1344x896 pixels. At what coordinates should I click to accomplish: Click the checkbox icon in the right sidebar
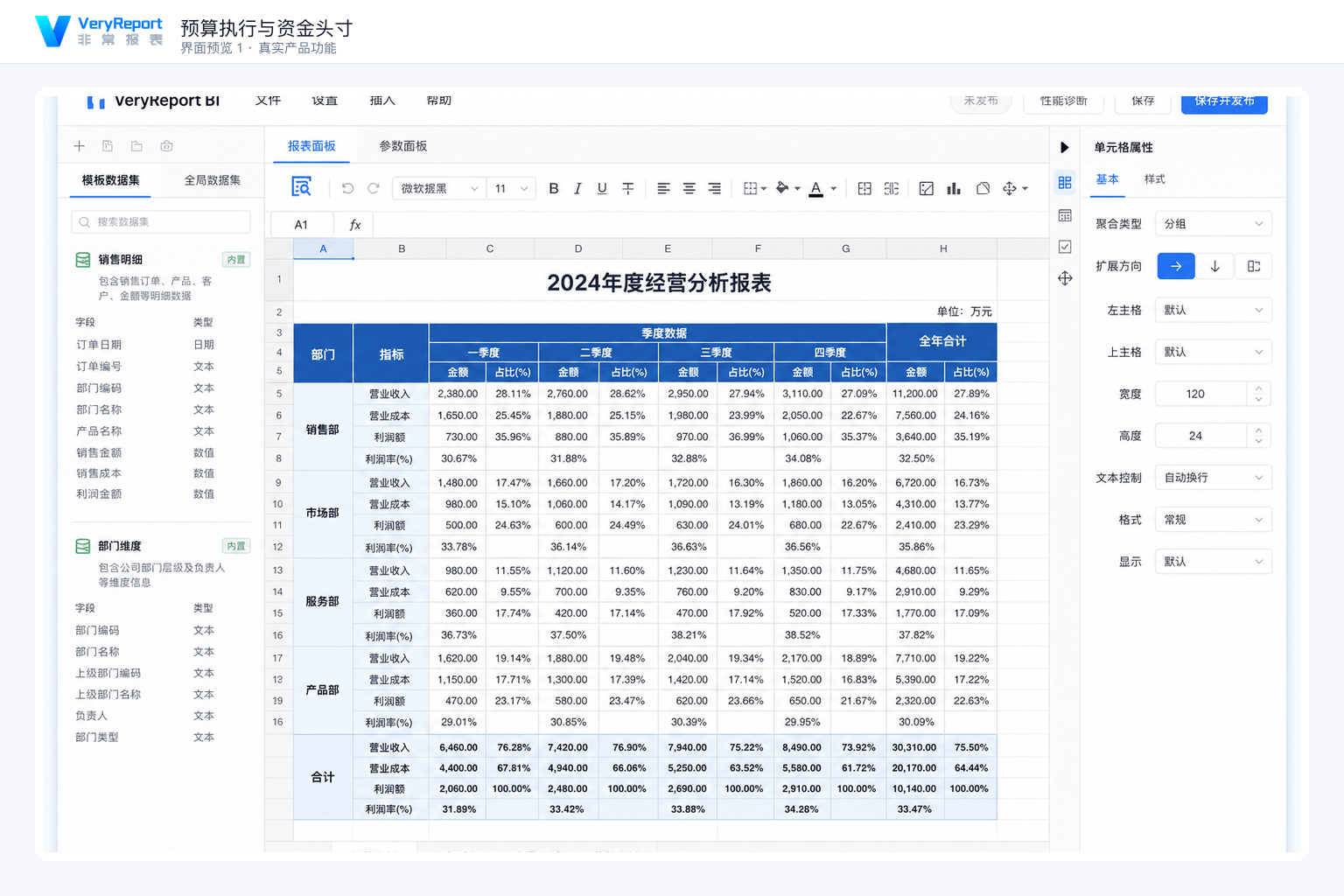click(1065, 247)
